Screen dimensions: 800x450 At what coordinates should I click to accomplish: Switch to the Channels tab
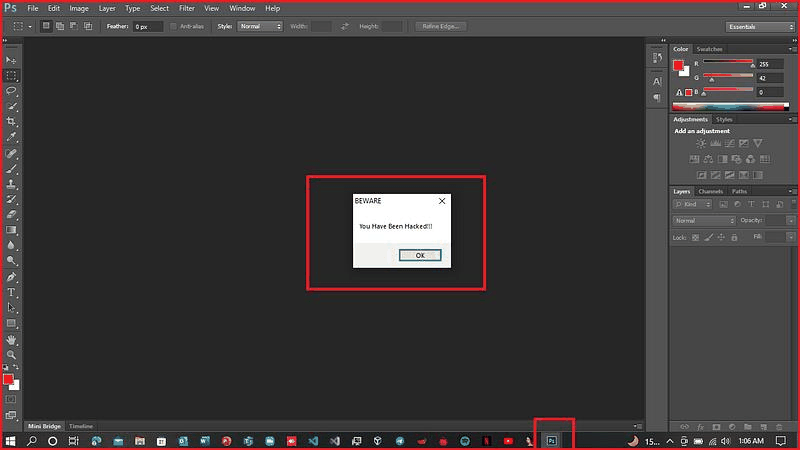tap(711, 191)
